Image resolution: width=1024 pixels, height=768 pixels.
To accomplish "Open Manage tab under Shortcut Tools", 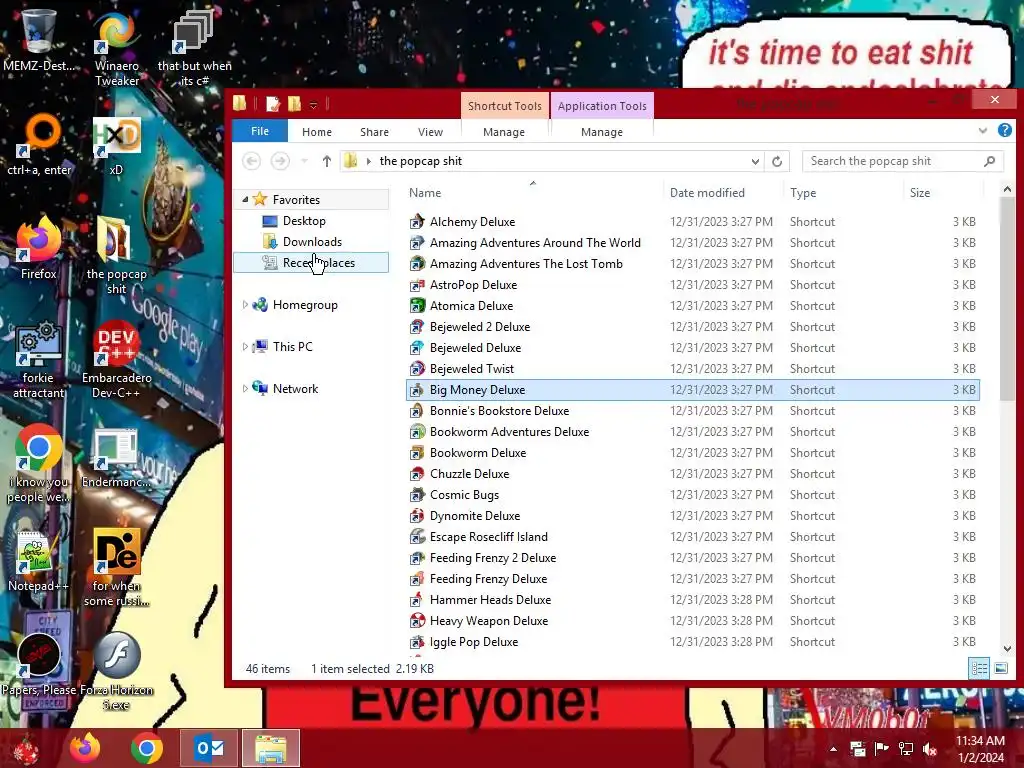I will tap(504, 132).
